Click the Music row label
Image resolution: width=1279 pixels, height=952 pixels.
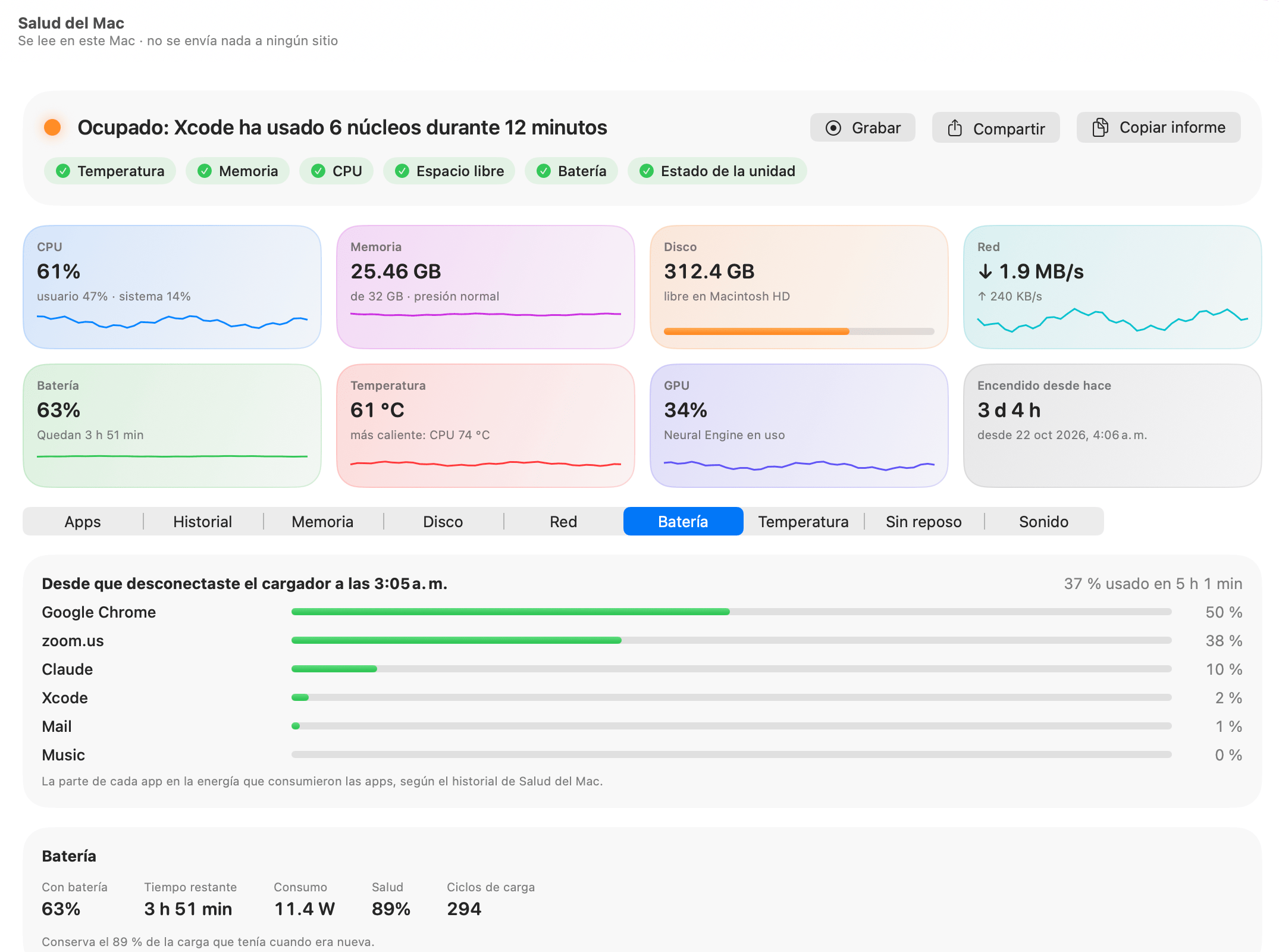click(x=63, y=755)
